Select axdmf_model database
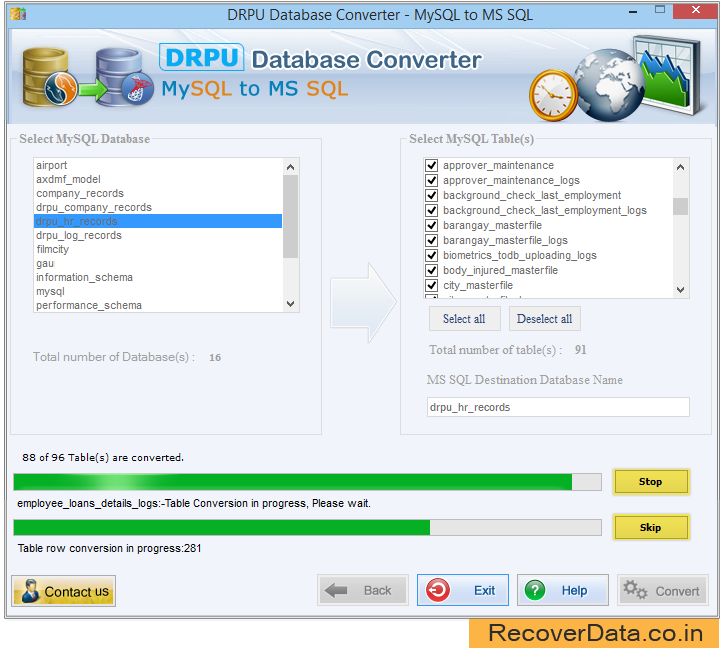This screenshot has height=650, width=723. [158, 179]
